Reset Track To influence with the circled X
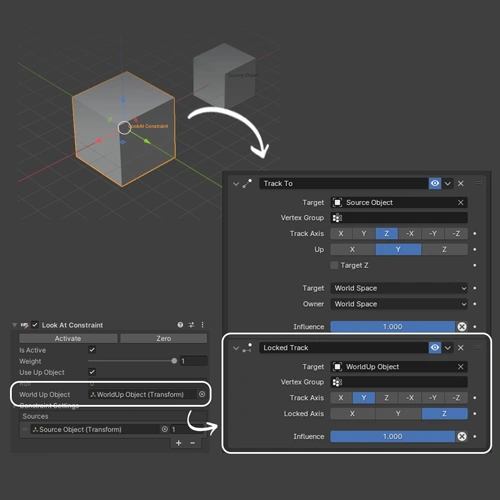 [462, 327]
